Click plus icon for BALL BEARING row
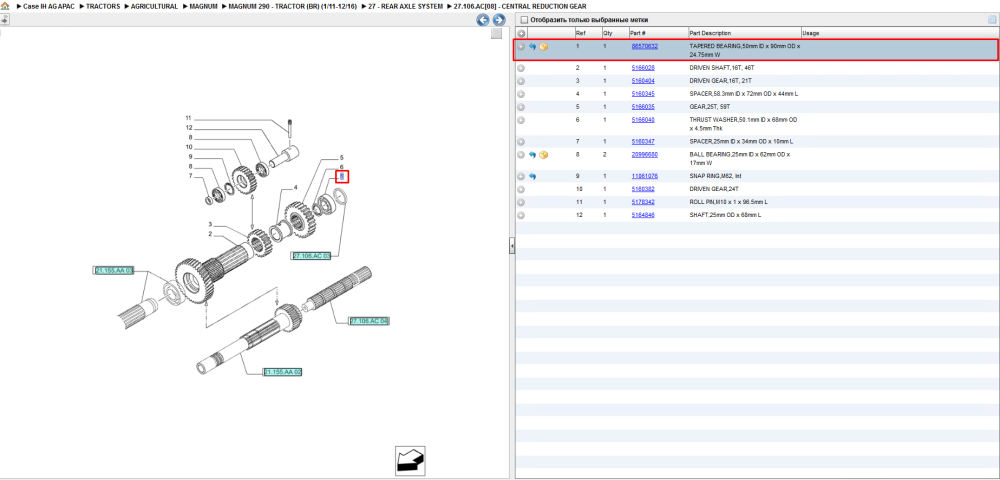The image size is (1000, 480). tap(521, 155)
